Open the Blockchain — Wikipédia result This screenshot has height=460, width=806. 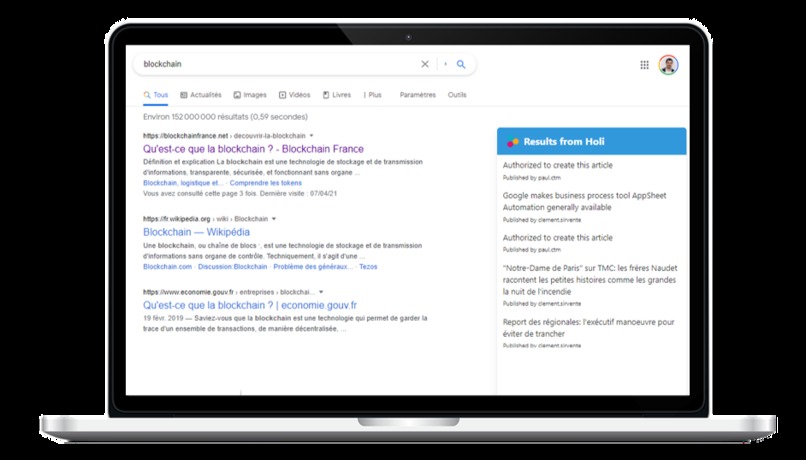pos(196,232)
